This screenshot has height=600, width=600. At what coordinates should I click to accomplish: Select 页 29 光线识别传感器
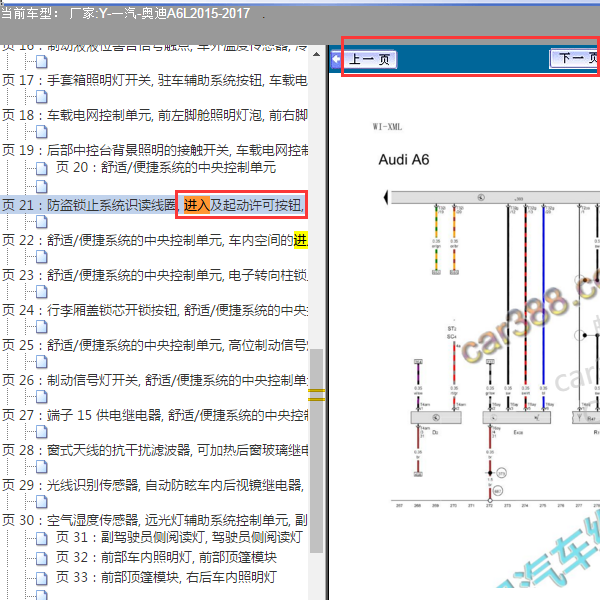coord(153,485)
